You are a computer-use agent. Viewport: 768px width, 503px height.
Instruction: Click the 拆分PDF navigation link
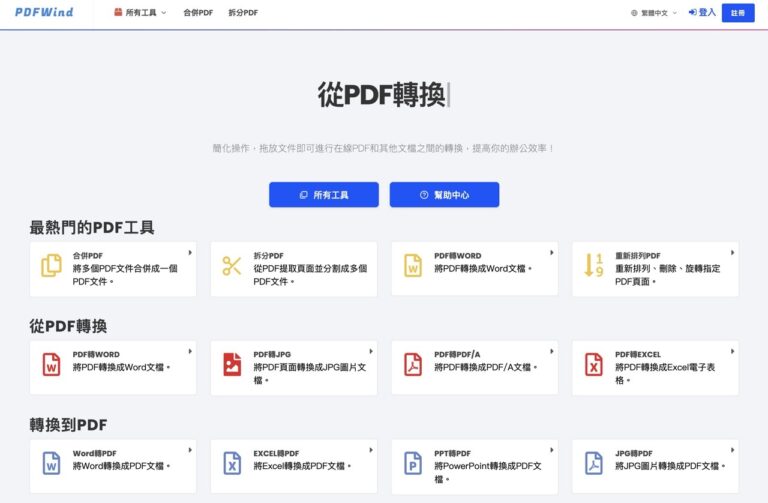pyautogui.click(x=243, y=13)
